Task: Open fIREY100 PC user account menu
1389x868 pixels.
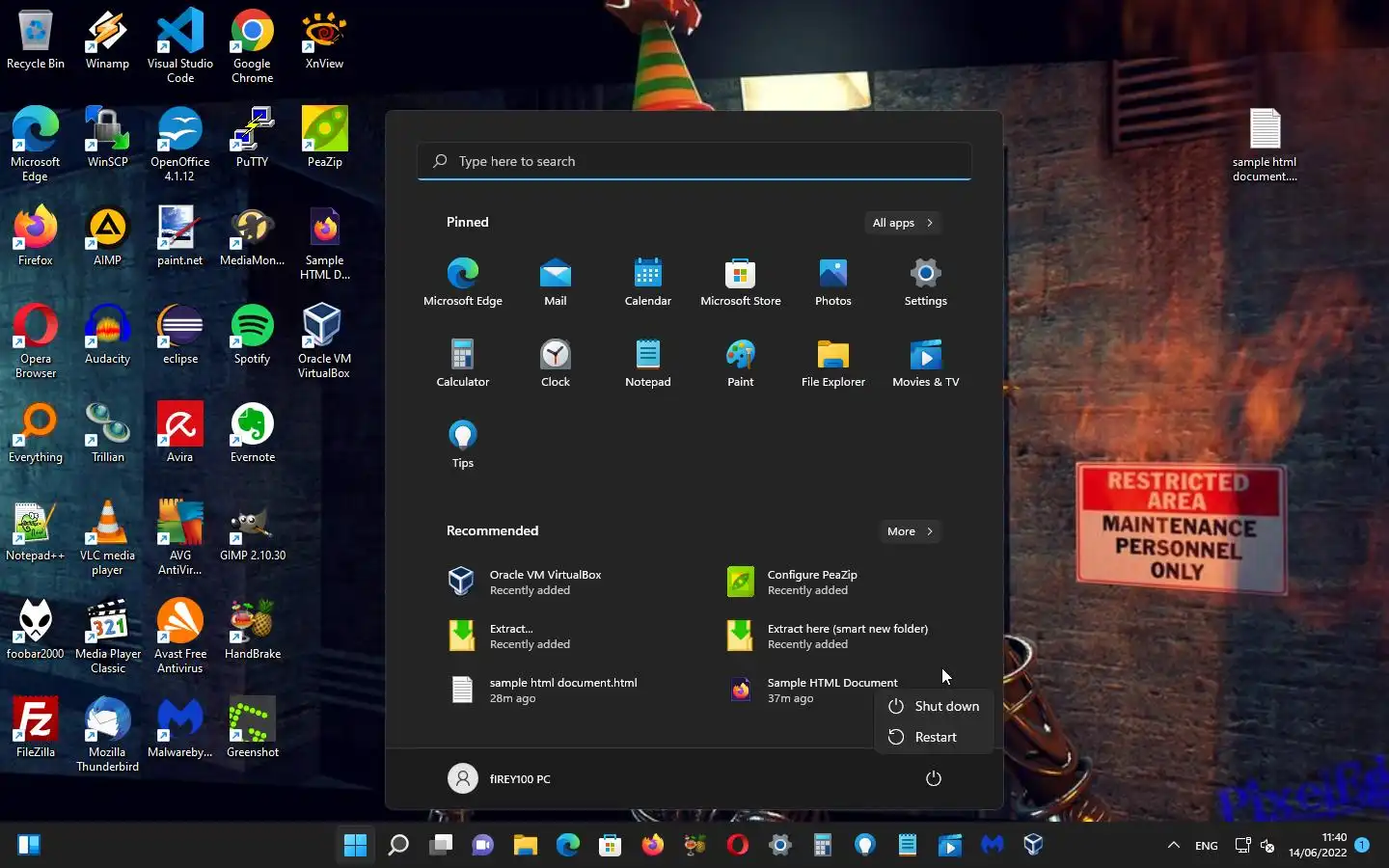Action: point(500,778)
